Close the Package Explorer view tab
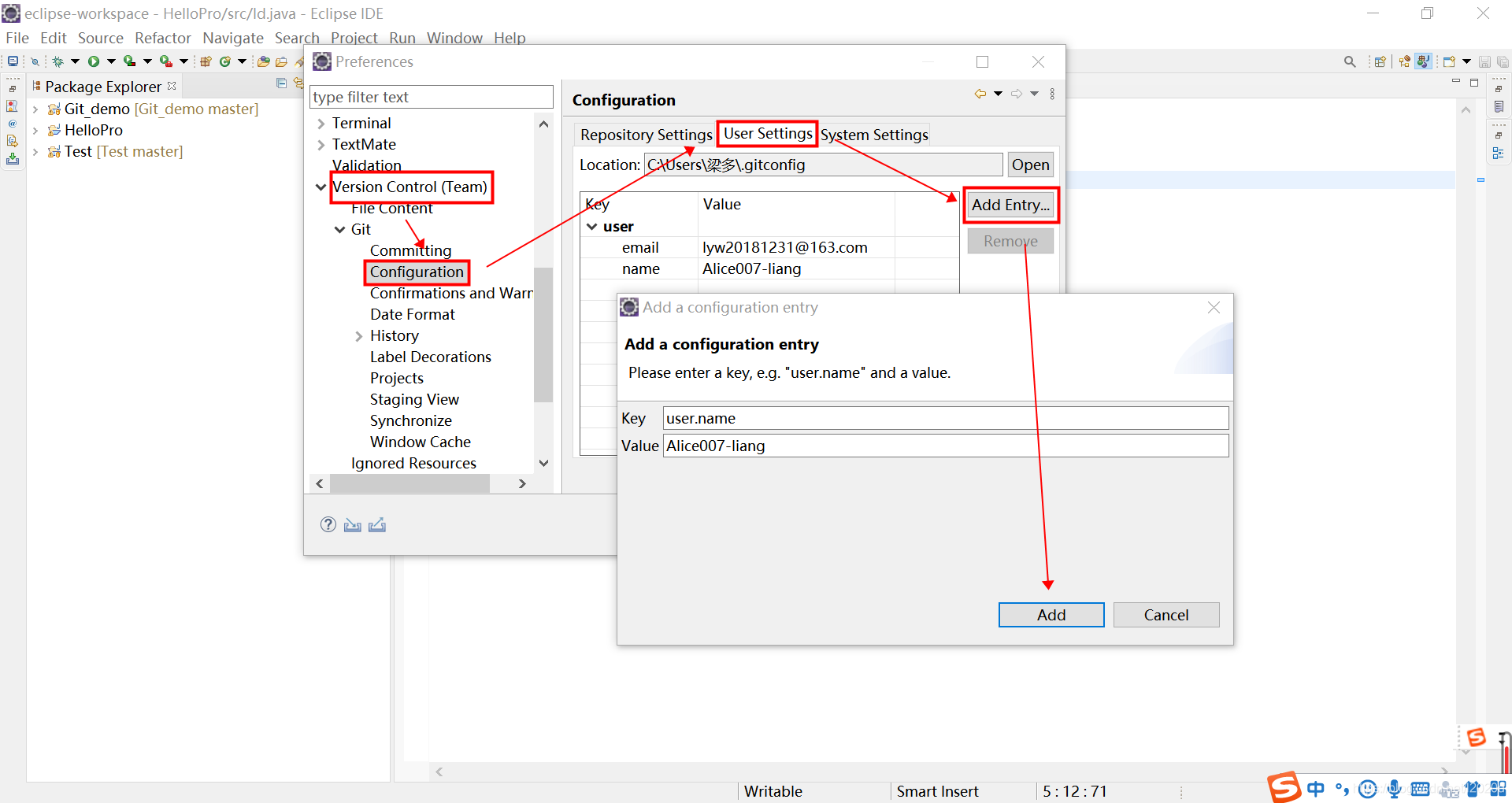1512x803 pixels. pos(172,86)
